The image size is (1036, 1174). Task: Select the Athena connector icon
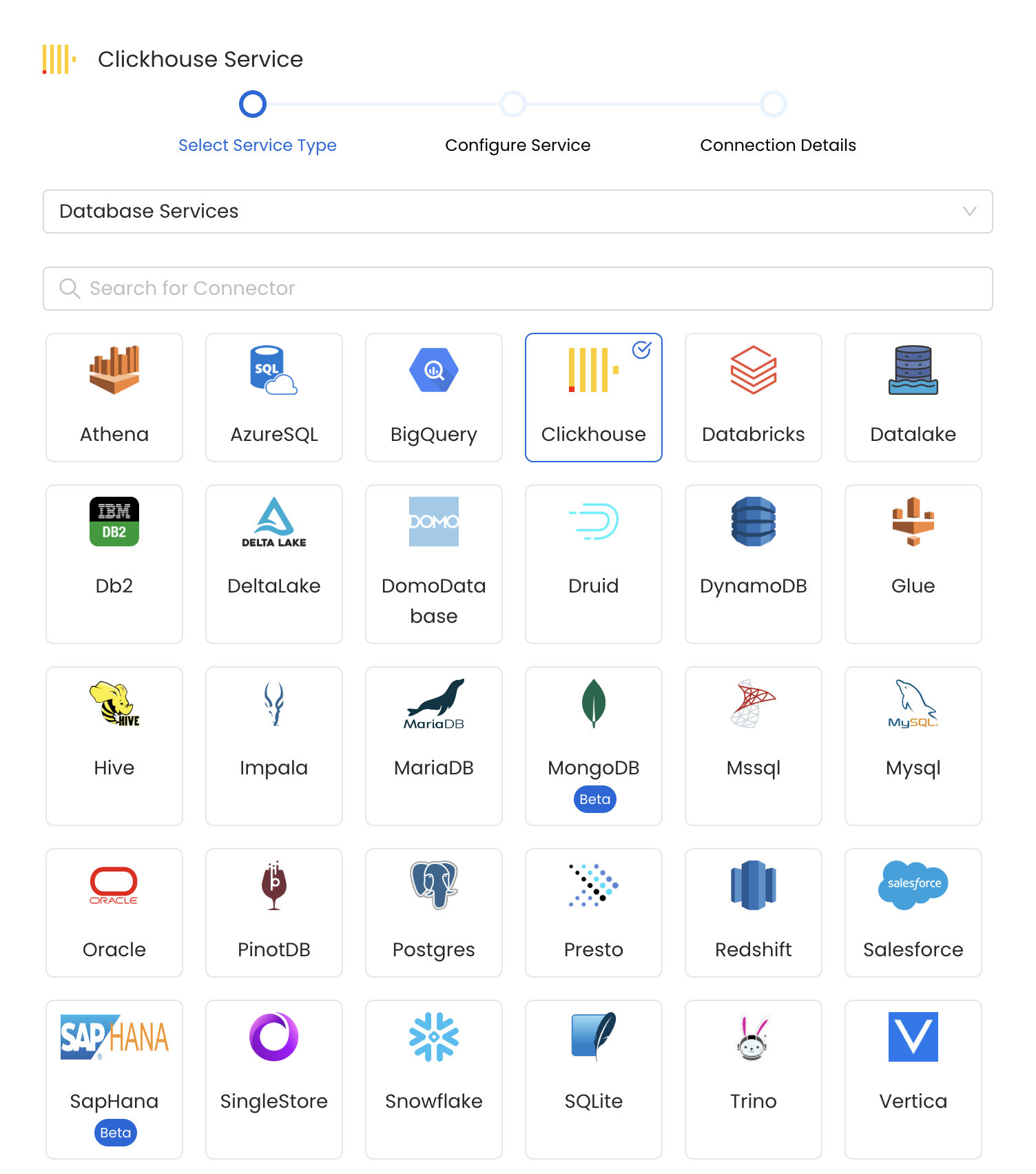click(x=114, y=370)
